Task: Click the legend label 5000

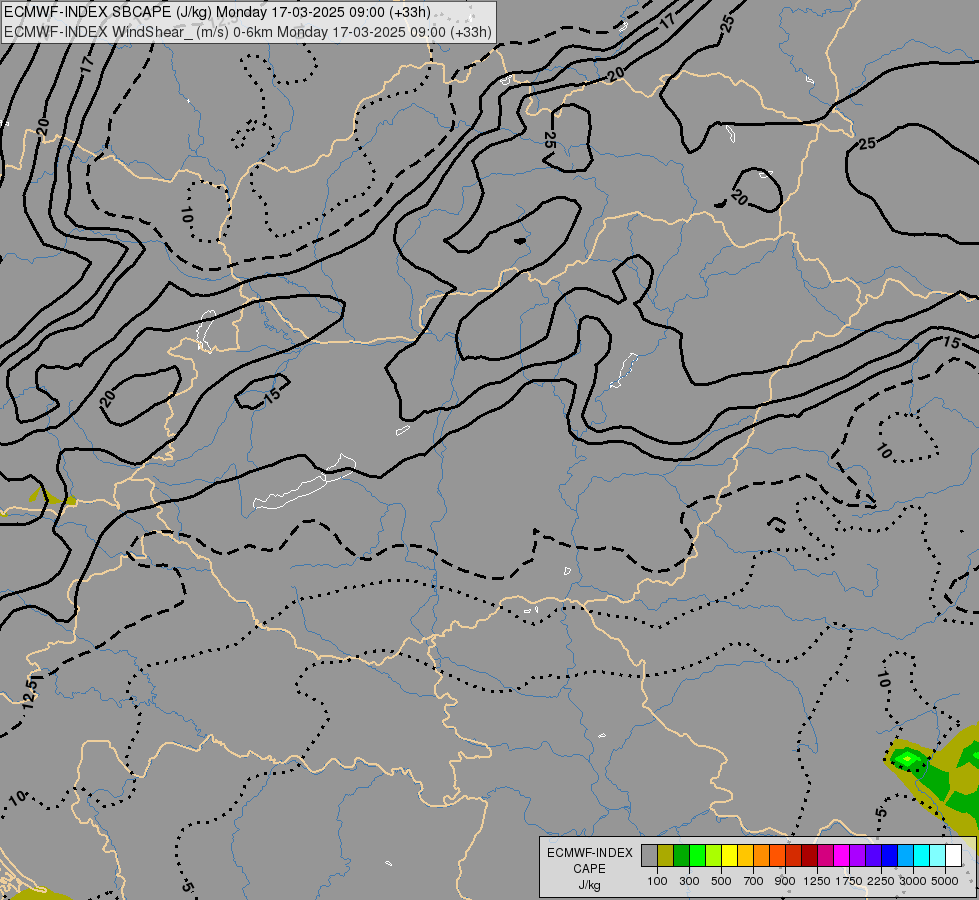Action: [945, 881]
